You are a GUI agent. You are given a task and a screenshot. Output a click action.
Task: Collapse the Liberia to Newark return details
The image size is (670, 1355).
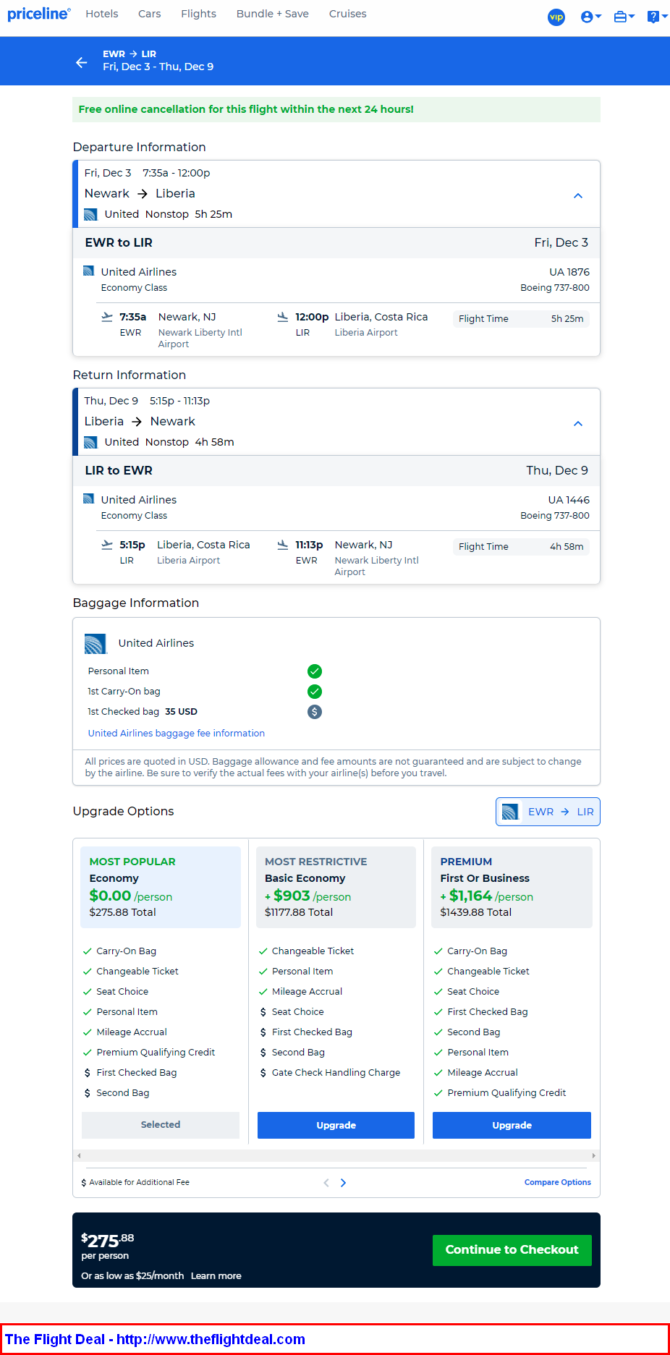(x=577, y=424)
